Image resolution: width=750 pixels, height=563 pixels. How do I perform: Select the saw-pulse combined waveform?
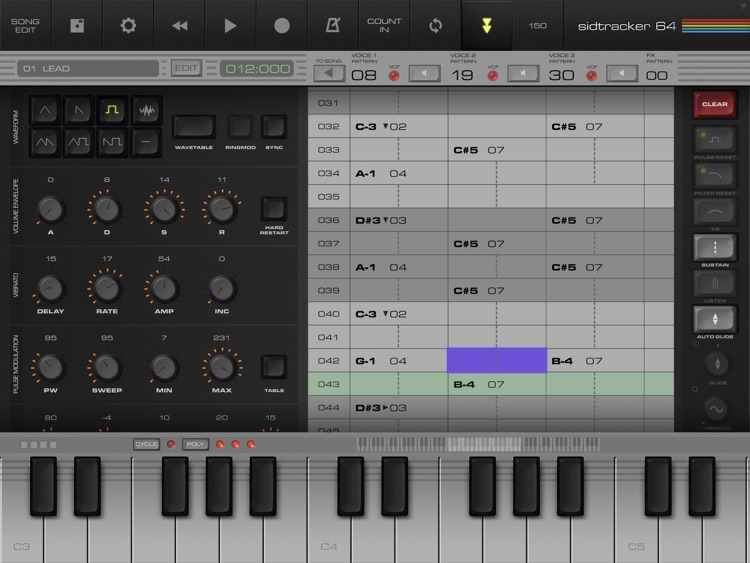(112, 142)
